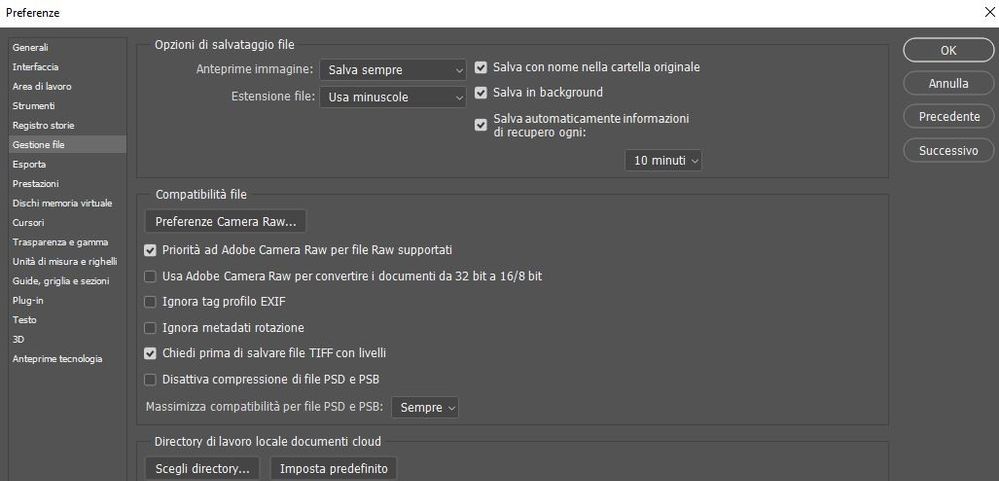Open Testo preferences section

(67, 320)
